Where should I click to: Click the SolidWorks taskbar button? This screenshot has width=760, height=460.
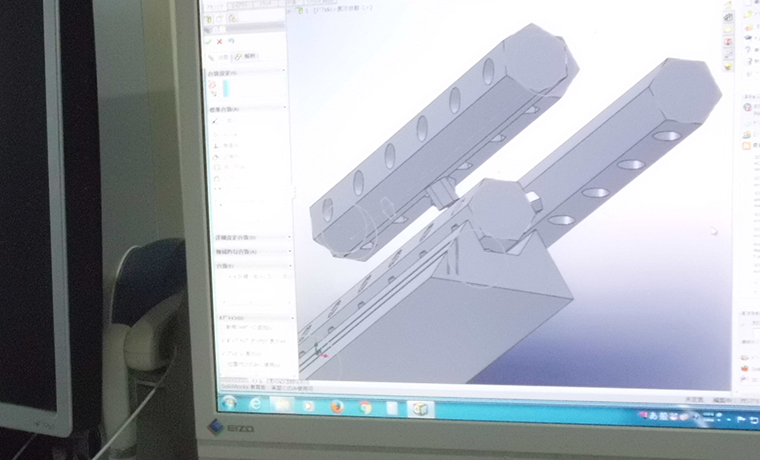(x=420, y=409)
